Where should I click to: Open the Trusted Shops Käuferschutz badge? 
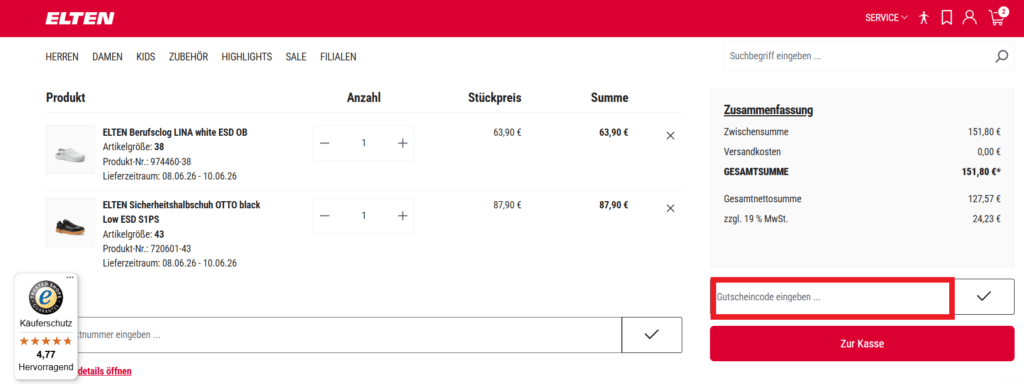click(46, 327)
